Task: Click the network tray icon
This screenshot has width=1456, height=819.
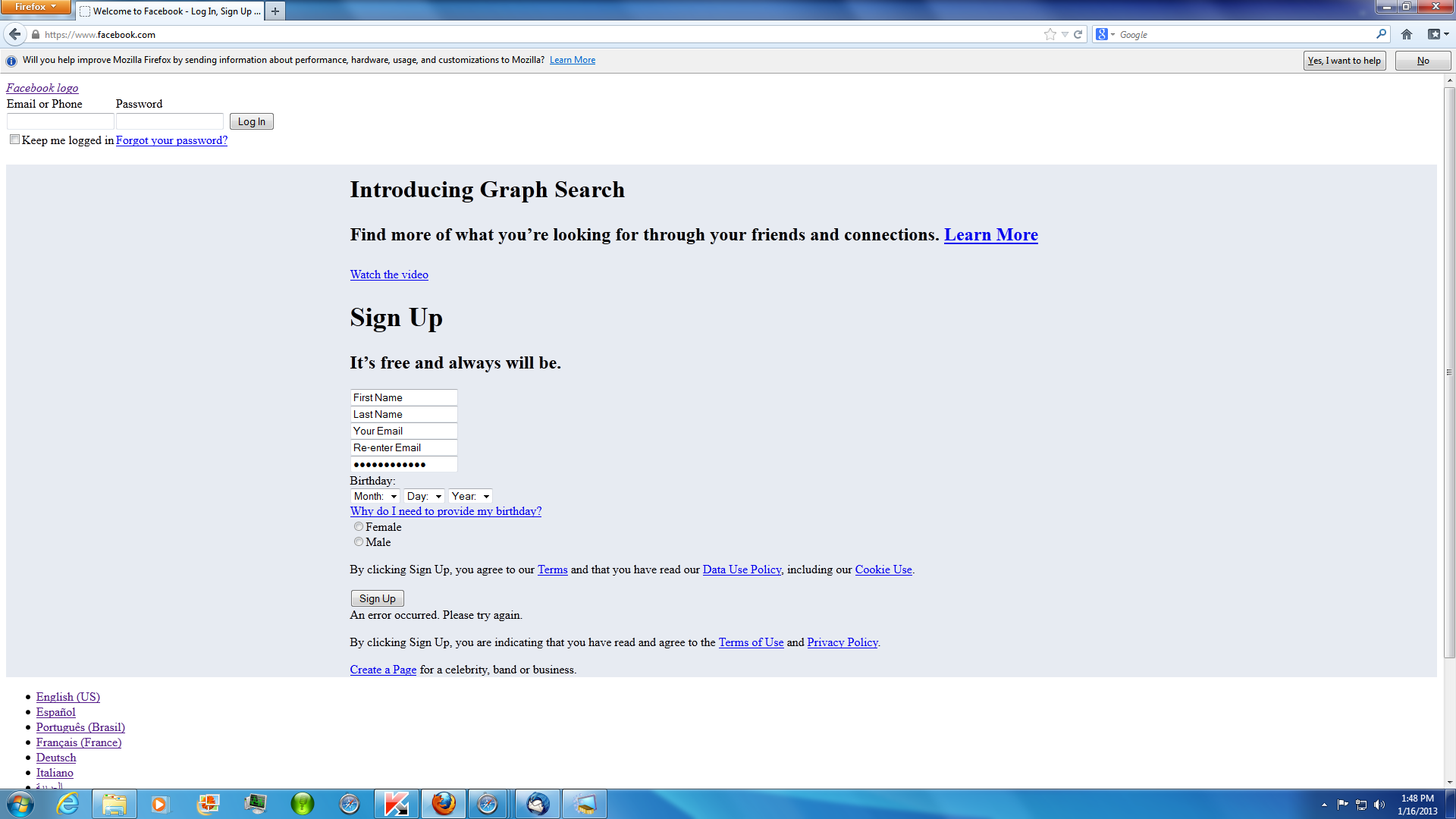Action: 1361,805
